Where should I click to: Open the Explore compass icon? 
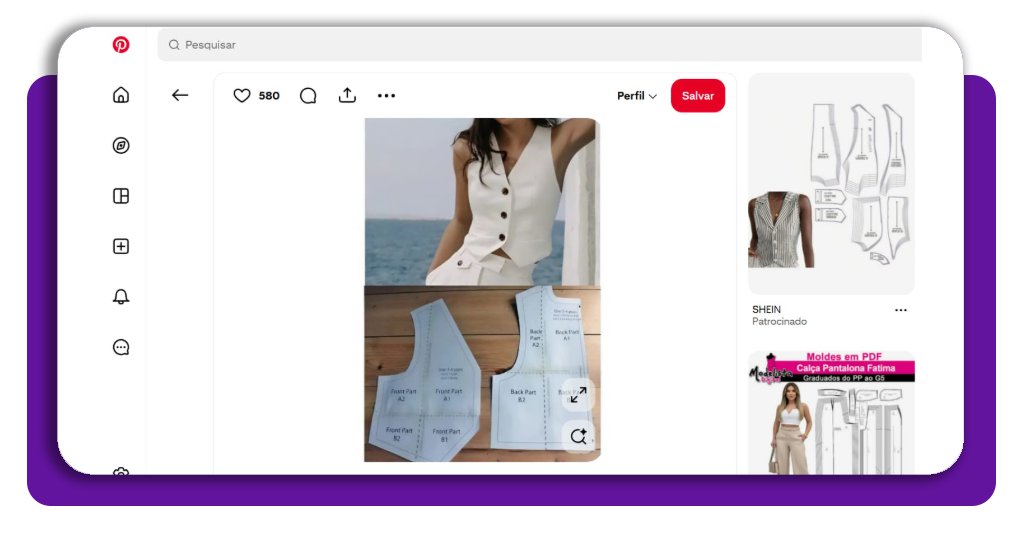click(x=121, y=146)
